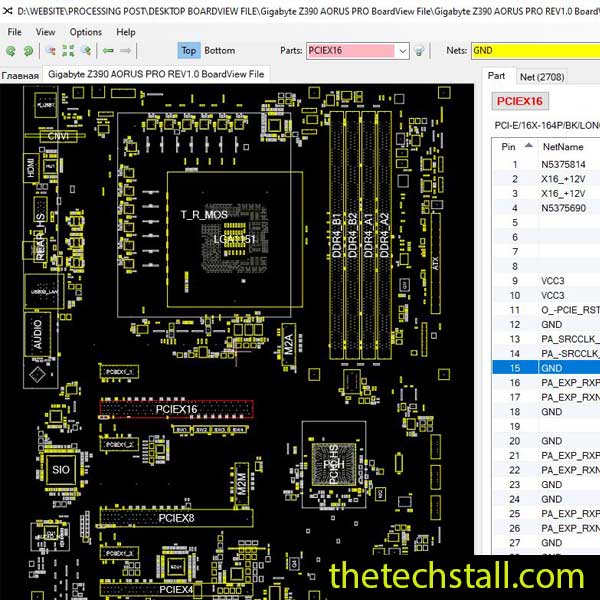Image resolution: width=600 pixels, height=600 pixels.
Task: Open the View menu
Action: (x=46, y=32)
